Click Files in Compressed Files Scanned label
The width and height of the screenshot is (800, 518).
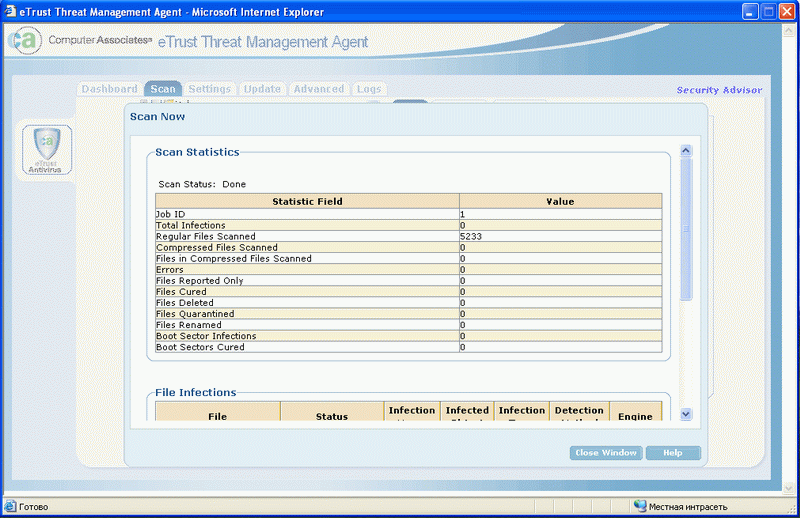pos(234,258)
